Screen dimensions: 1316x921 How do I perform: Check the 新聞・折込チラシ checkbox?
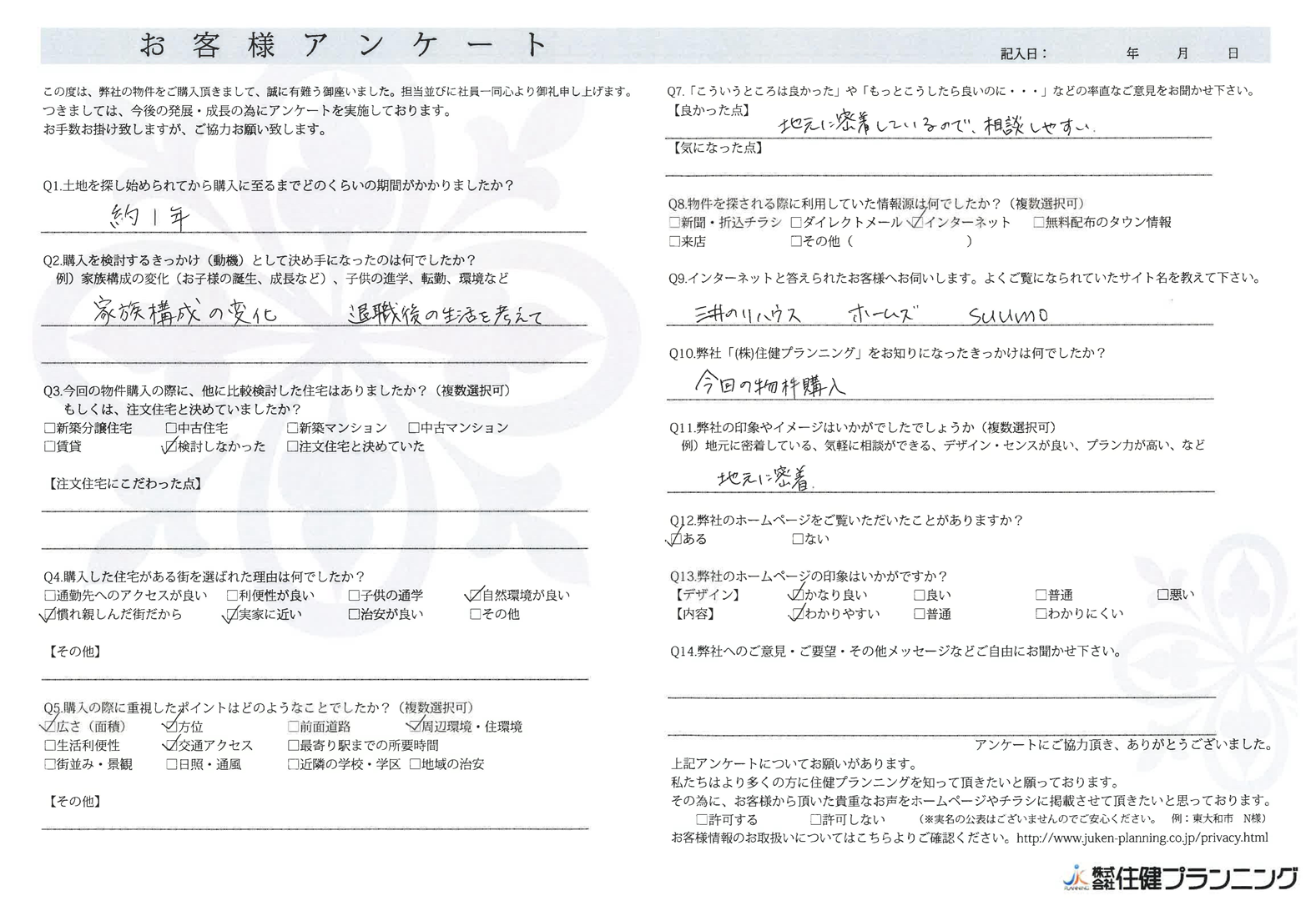[x=674, y=223]
